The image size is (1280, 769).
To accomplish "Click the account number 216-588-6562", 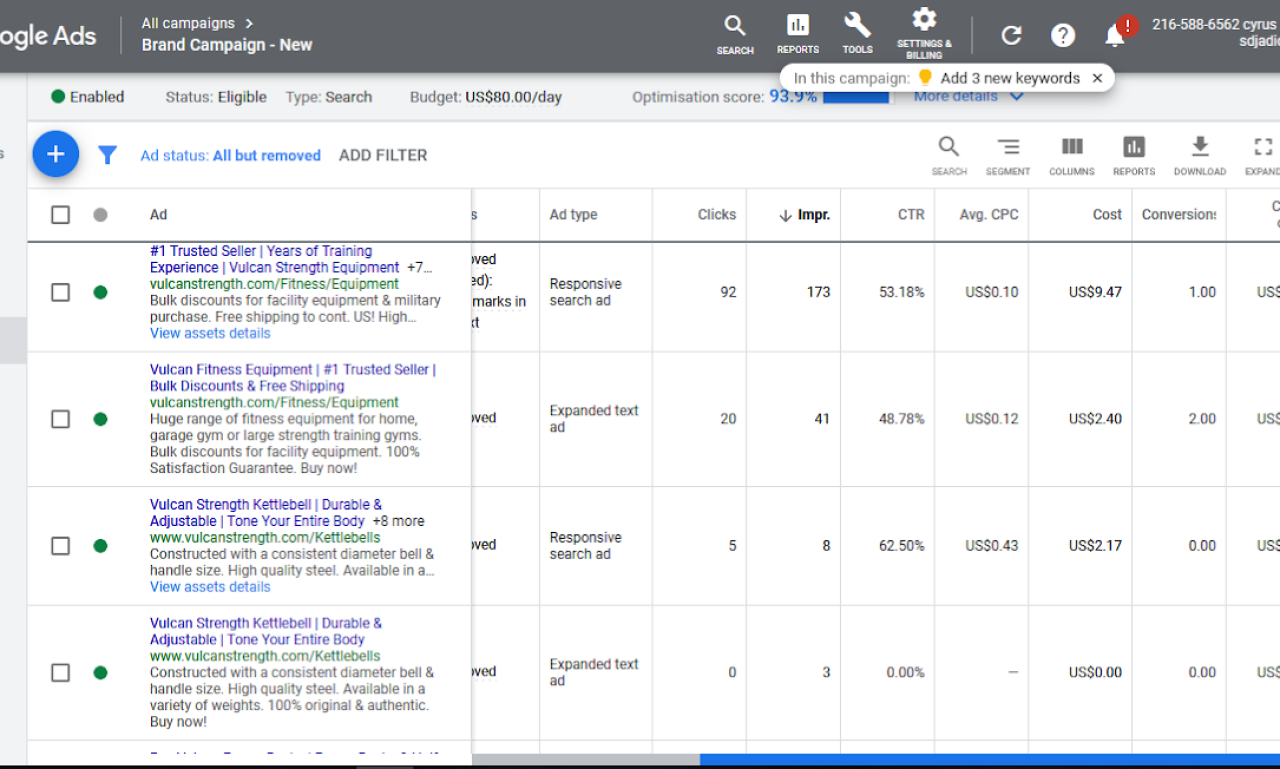I will tap(1196, 24).
